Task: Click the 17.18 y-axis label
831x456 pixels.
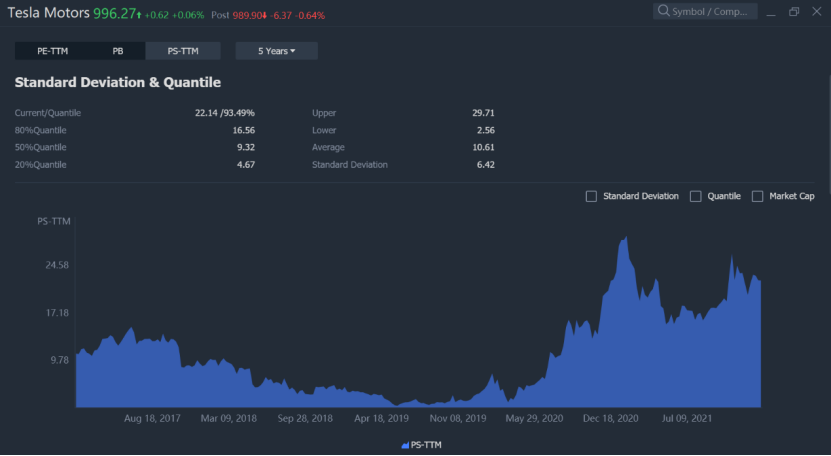Action: pyautogui.click(x=57, y=313)
